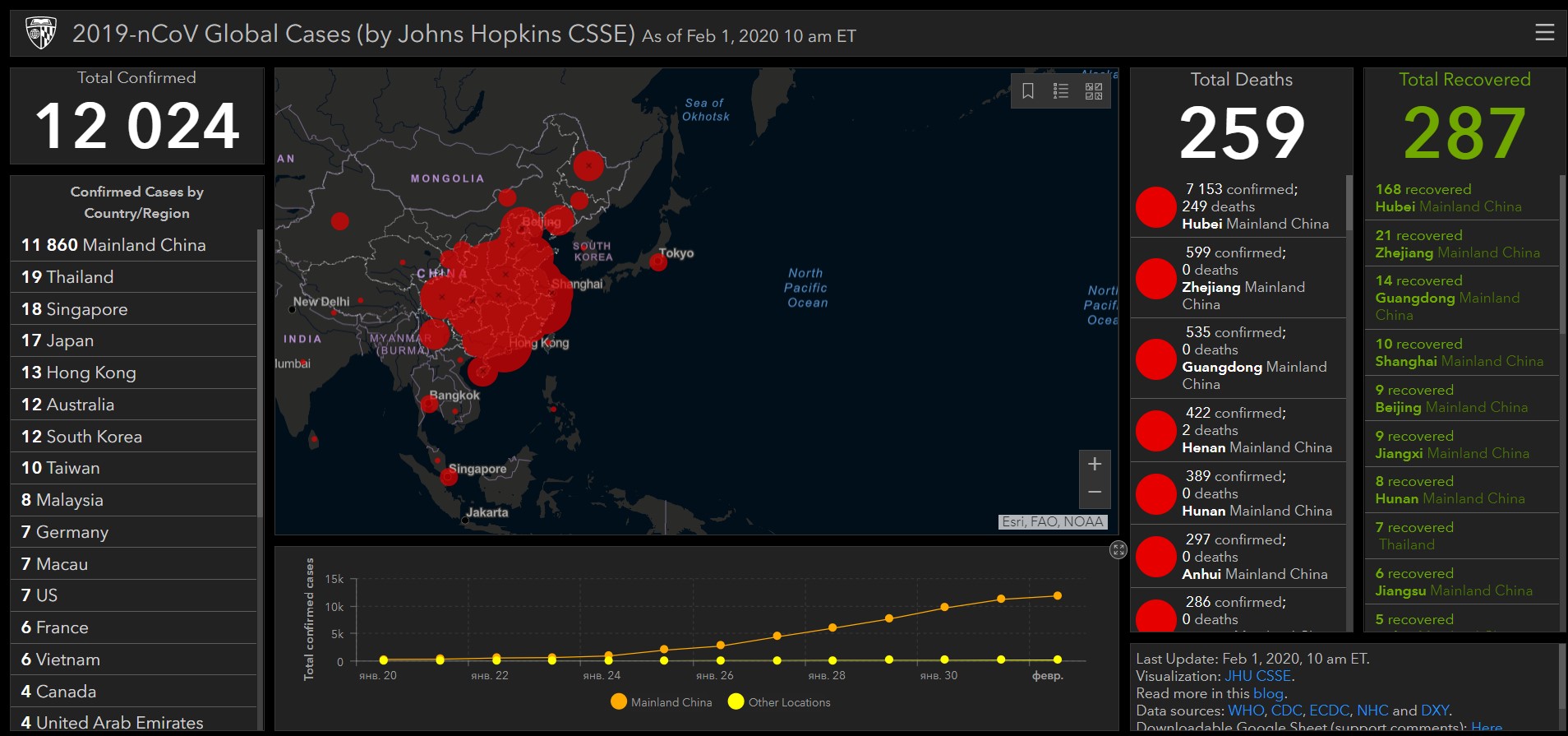The height and width of the screenshot is (736, 1568).
Task: Click scrollbar of the country list
Action: tap(260, 370)
